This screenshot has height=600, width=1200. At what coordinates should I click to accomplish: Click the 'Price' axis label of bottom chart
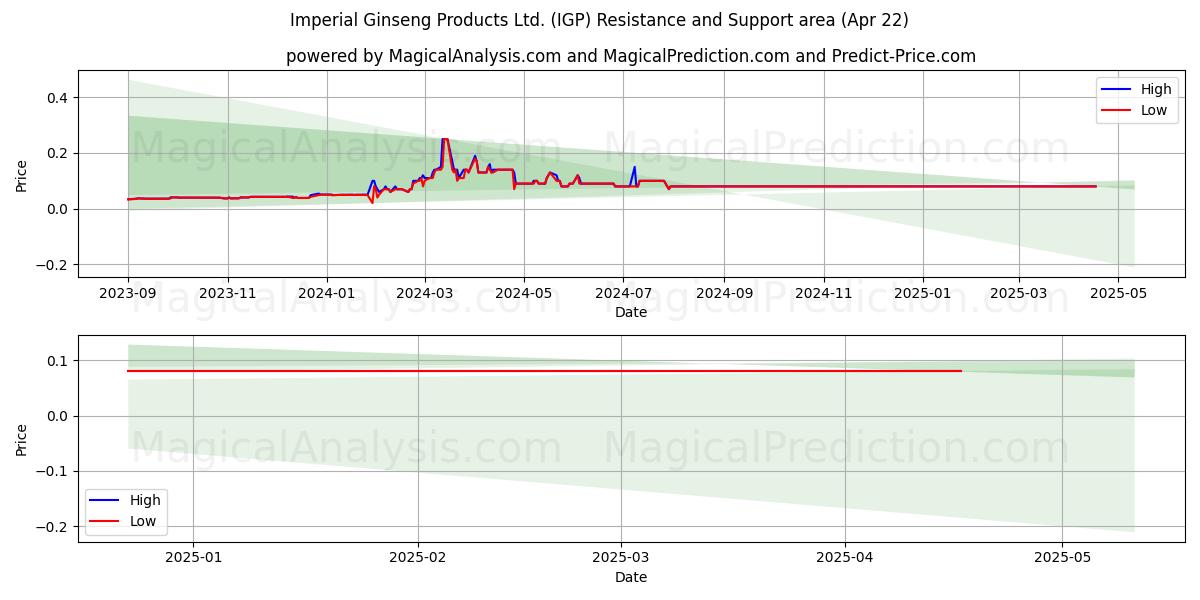click(x=22, y=439)
